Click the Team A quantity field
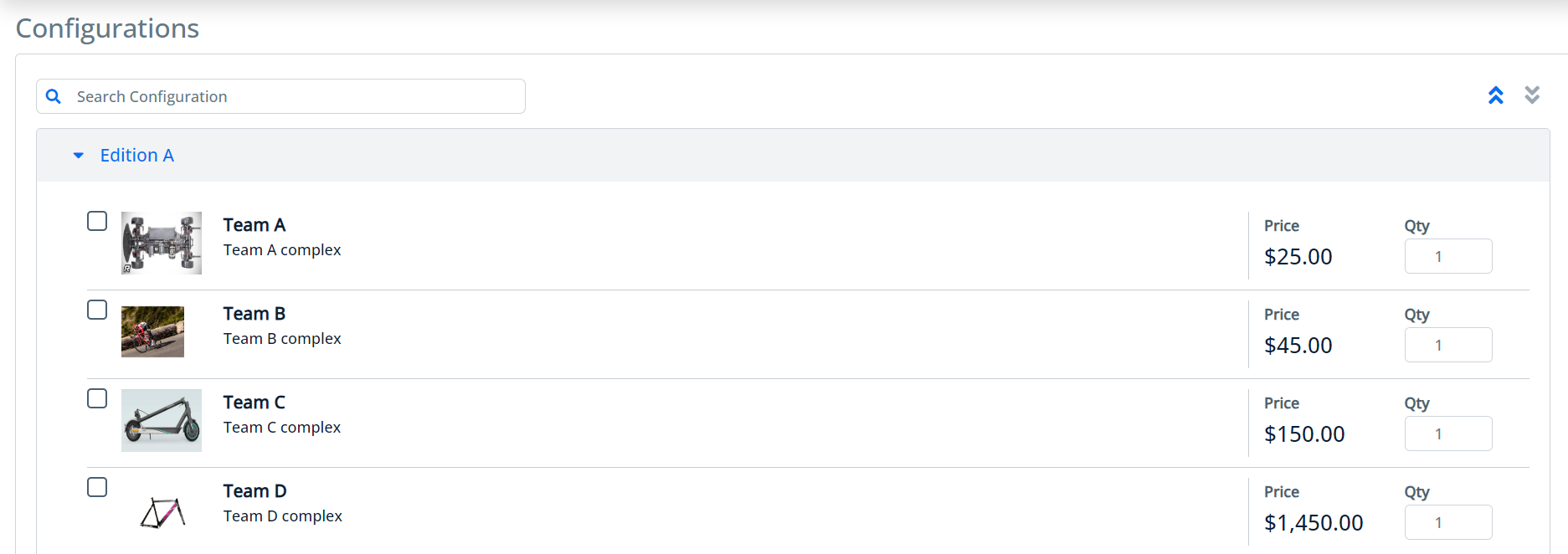This screenshot has width=1568, height=554. pyautogui.click(x=1447, y=256)
